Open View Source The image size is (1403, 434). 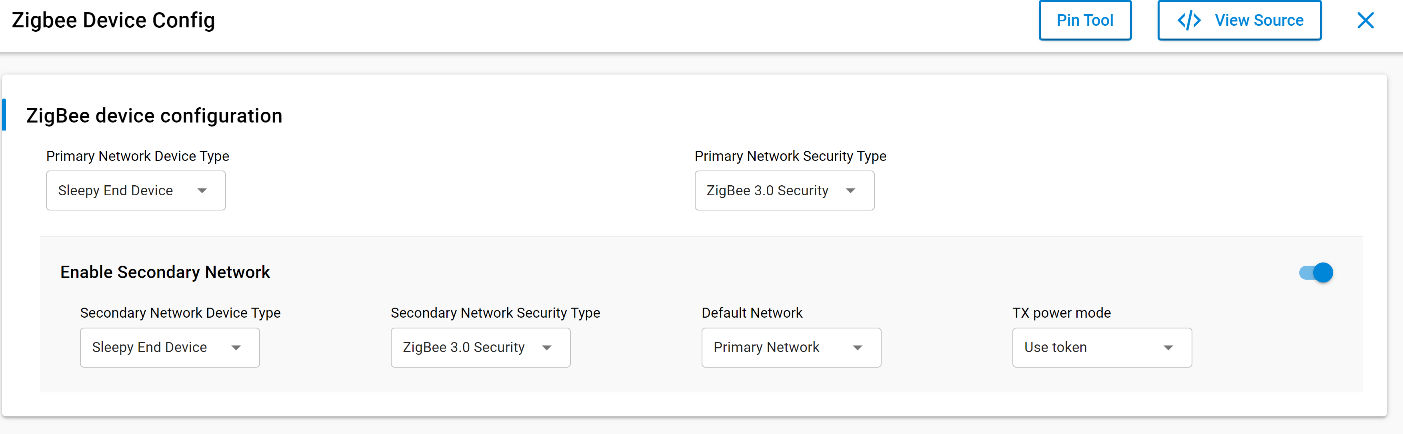click(1239, 20)
